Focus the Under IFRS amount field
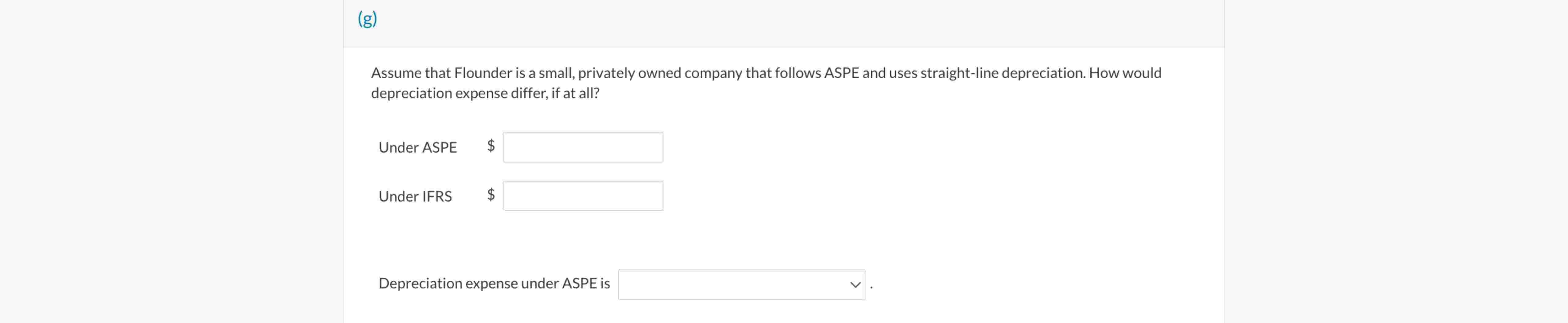1568x323 pixels. point(582,196)
